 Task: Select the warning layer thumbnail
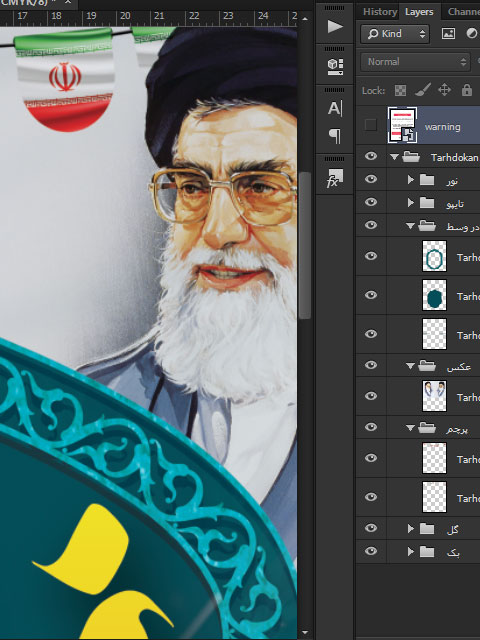point(402,125)
